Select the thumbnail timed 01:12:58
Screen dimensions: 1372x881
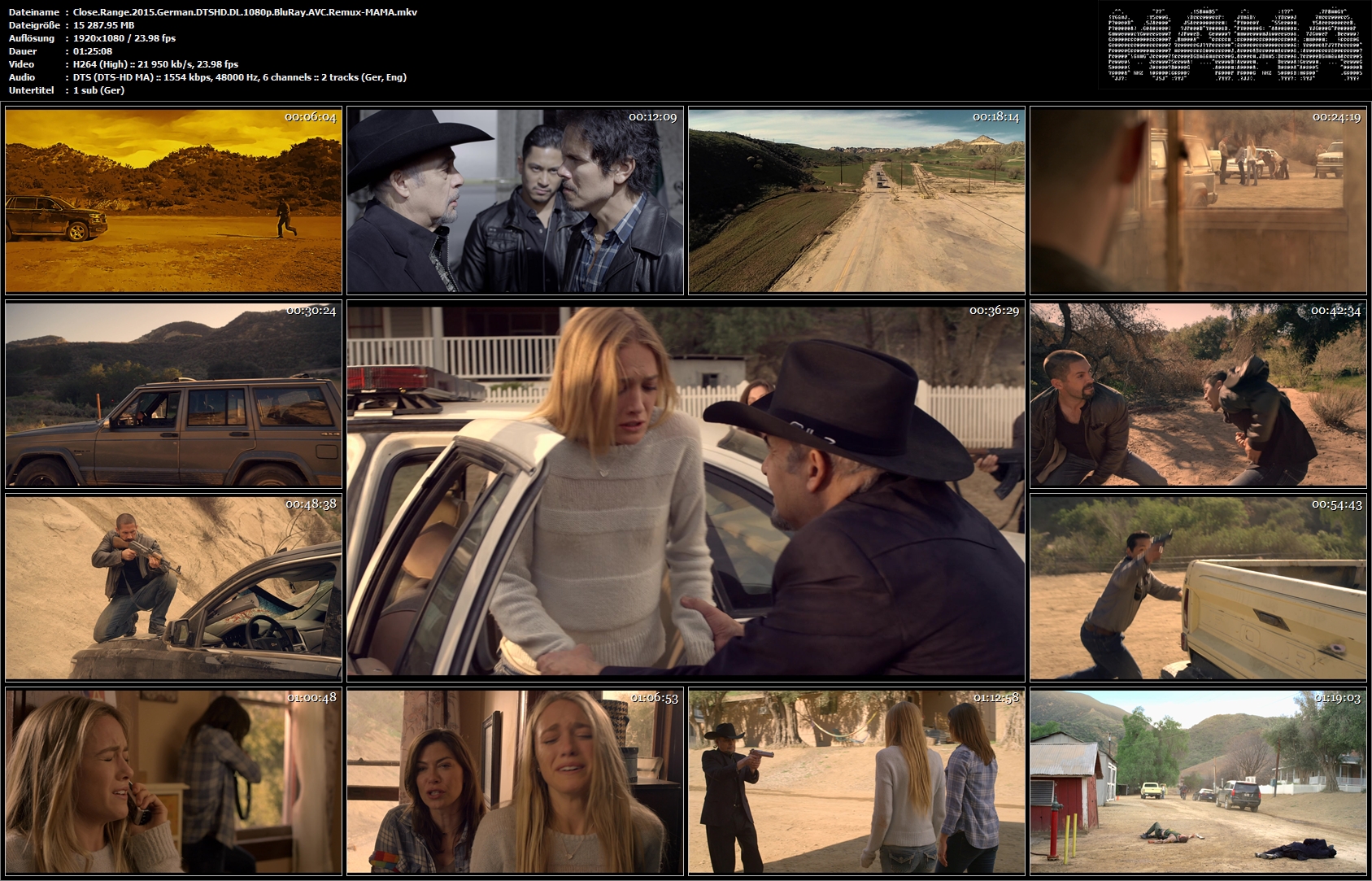tap(856, 781)
